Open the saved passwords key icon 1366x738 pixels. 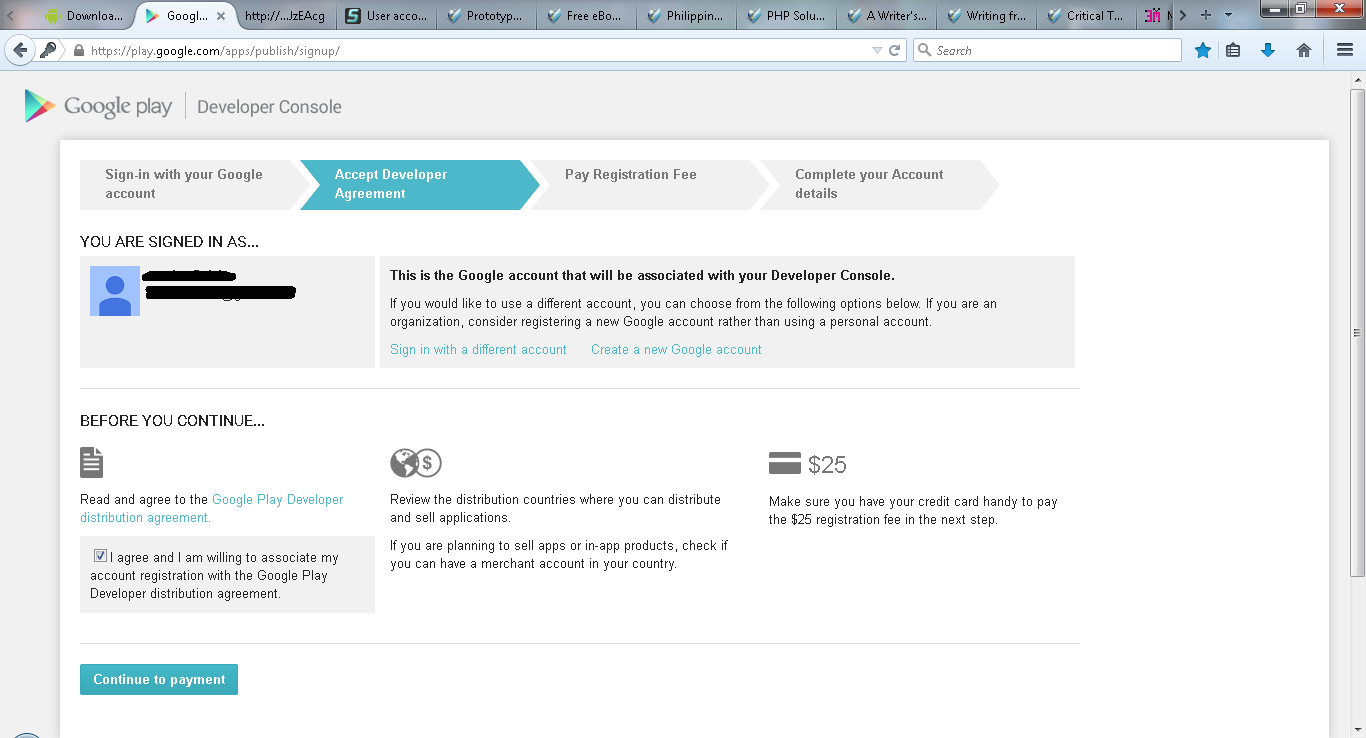pyautogui.click(x=48, y=50)
